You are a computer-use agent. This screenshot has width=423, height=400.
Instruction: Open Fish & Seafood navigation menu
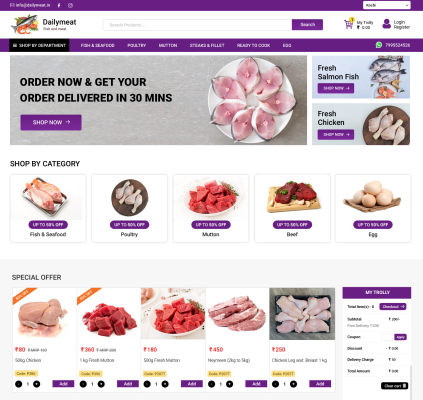(x=97, y=45)
